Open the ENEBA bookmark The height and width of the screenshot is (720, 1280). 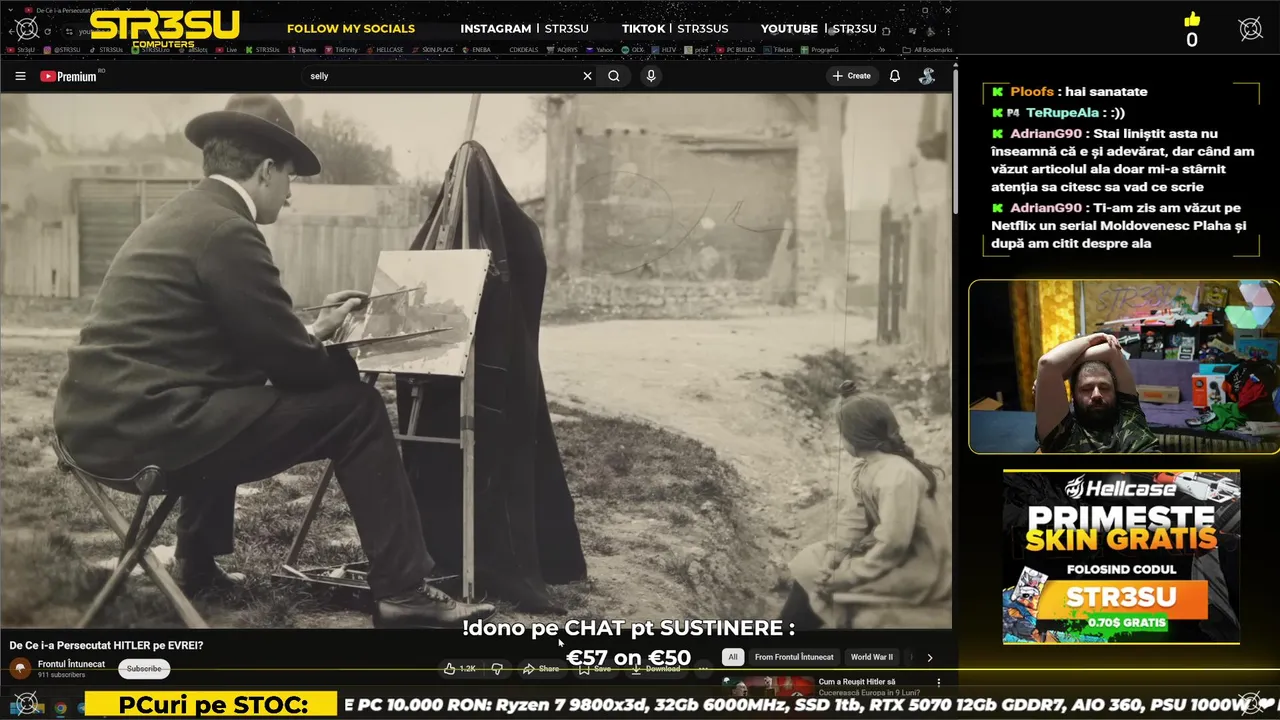(x=476, y=49)
